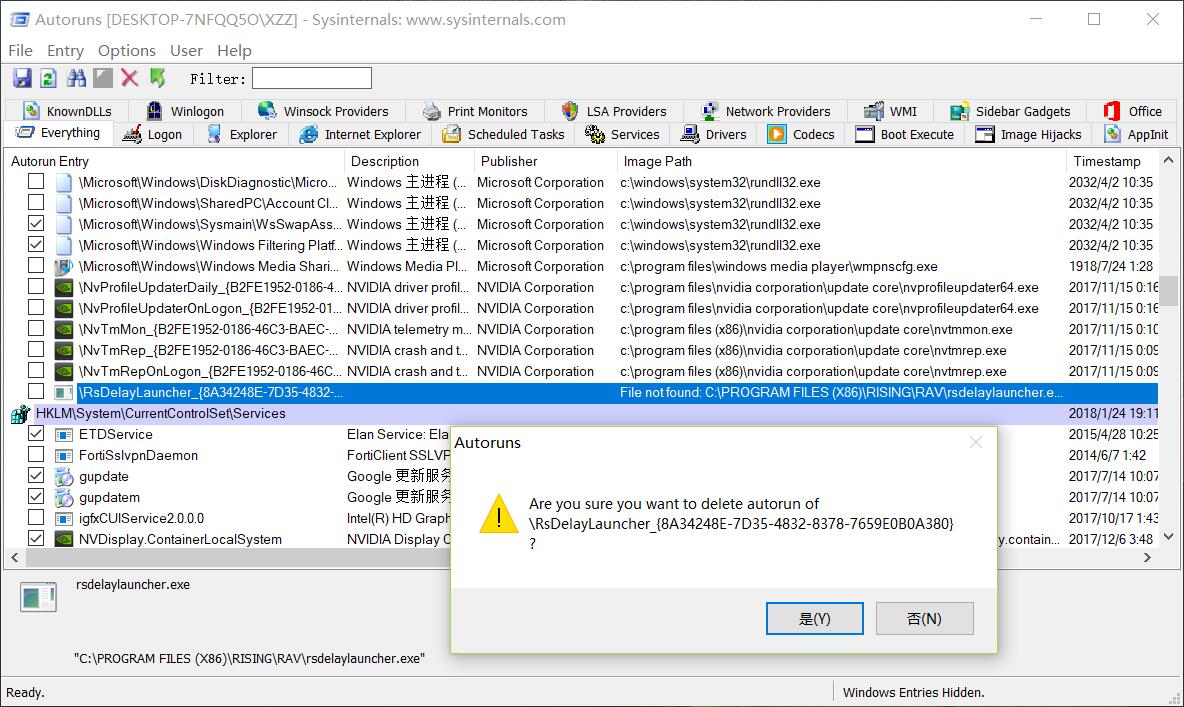Click the rsdelaylauncher.exe preview icon in details pane

tap(38, 597)
